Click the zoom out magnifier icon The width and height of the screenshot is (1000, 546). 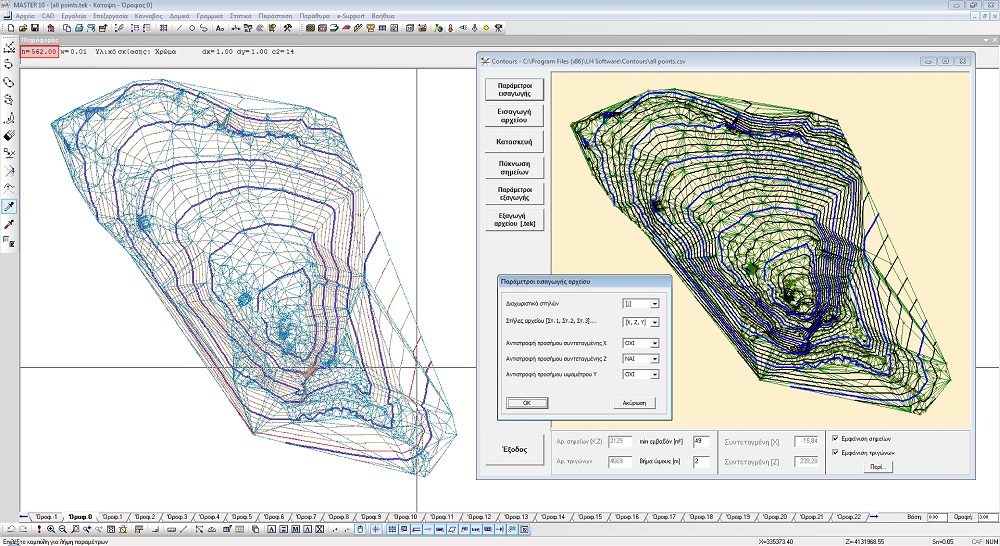(63, 528)
